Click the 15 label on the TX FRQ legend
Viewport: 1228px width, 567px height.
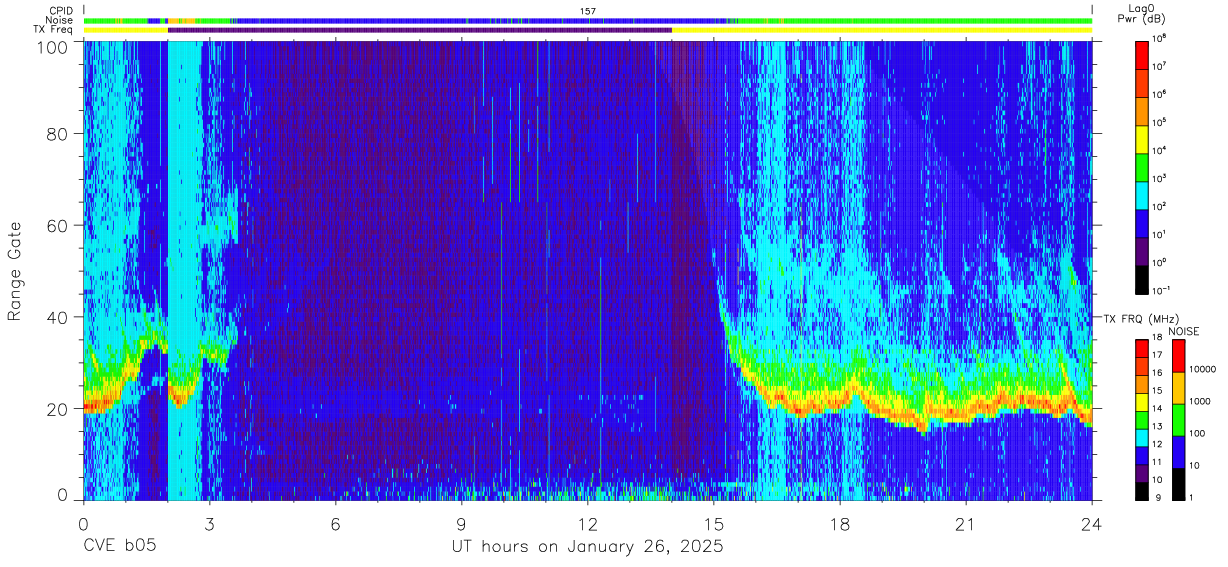point(1158,391)
